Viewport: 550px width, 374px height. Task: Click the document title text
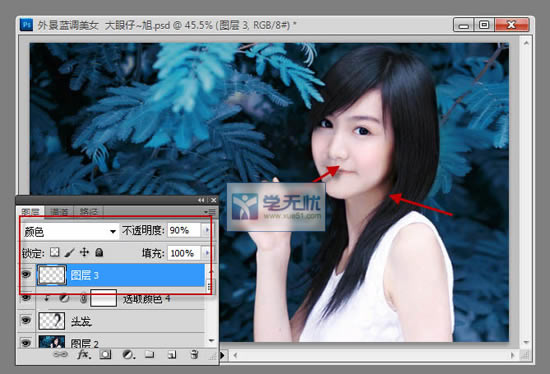[167, 25]
